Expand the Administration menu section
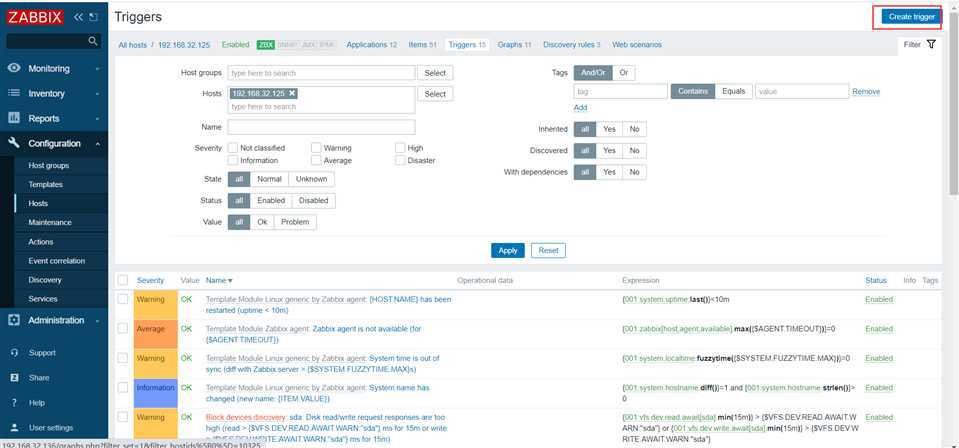 [x=54, y=320]
